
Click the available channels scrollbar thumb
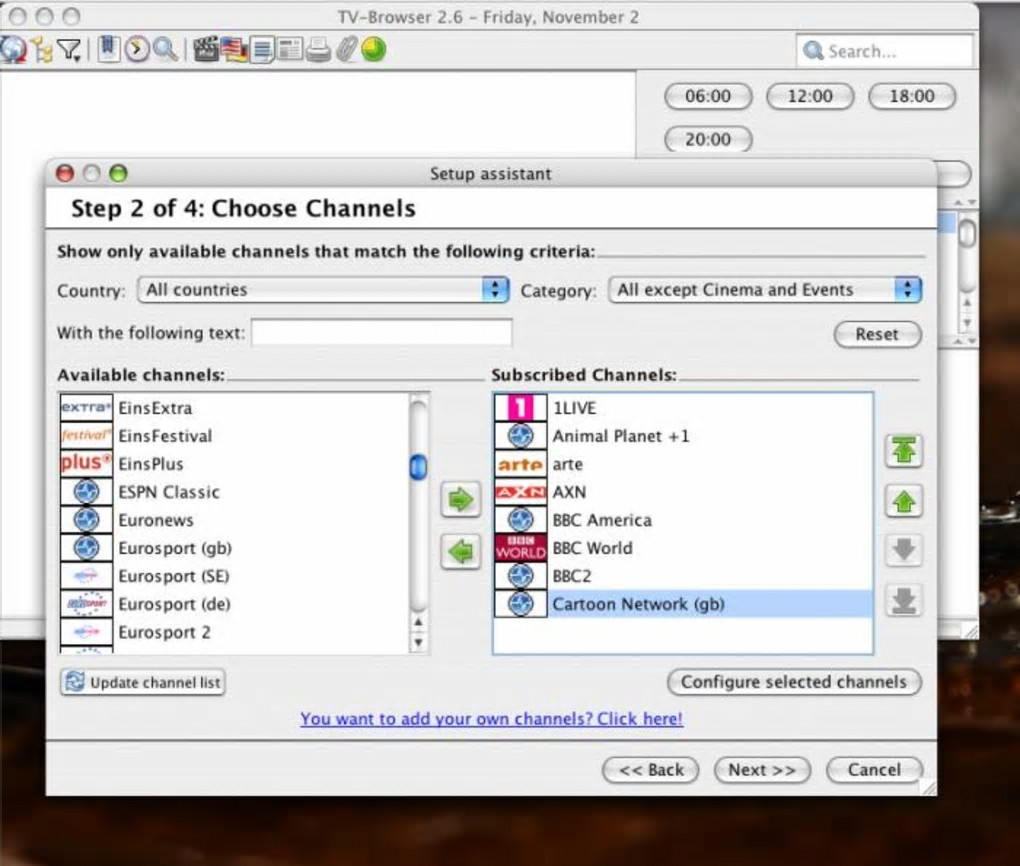(418, 467)
